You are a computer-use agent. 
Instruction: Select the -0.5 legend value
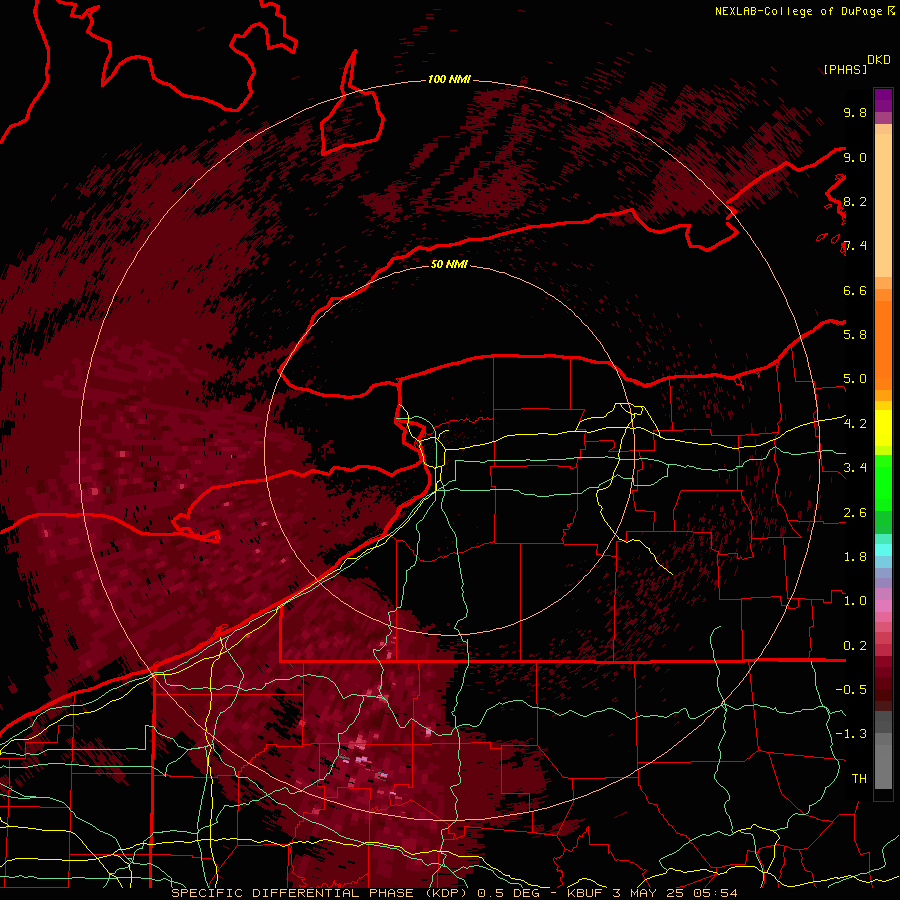[x=851, y=690]
